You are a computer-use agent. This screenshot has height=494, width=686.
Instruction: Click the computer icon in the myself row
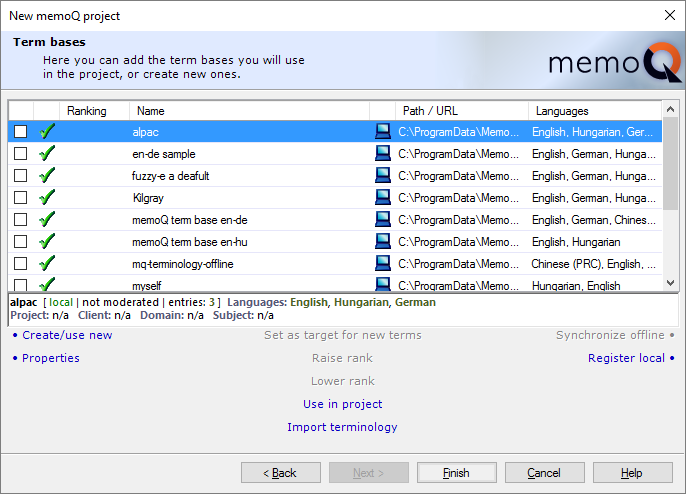coord(383,284)
